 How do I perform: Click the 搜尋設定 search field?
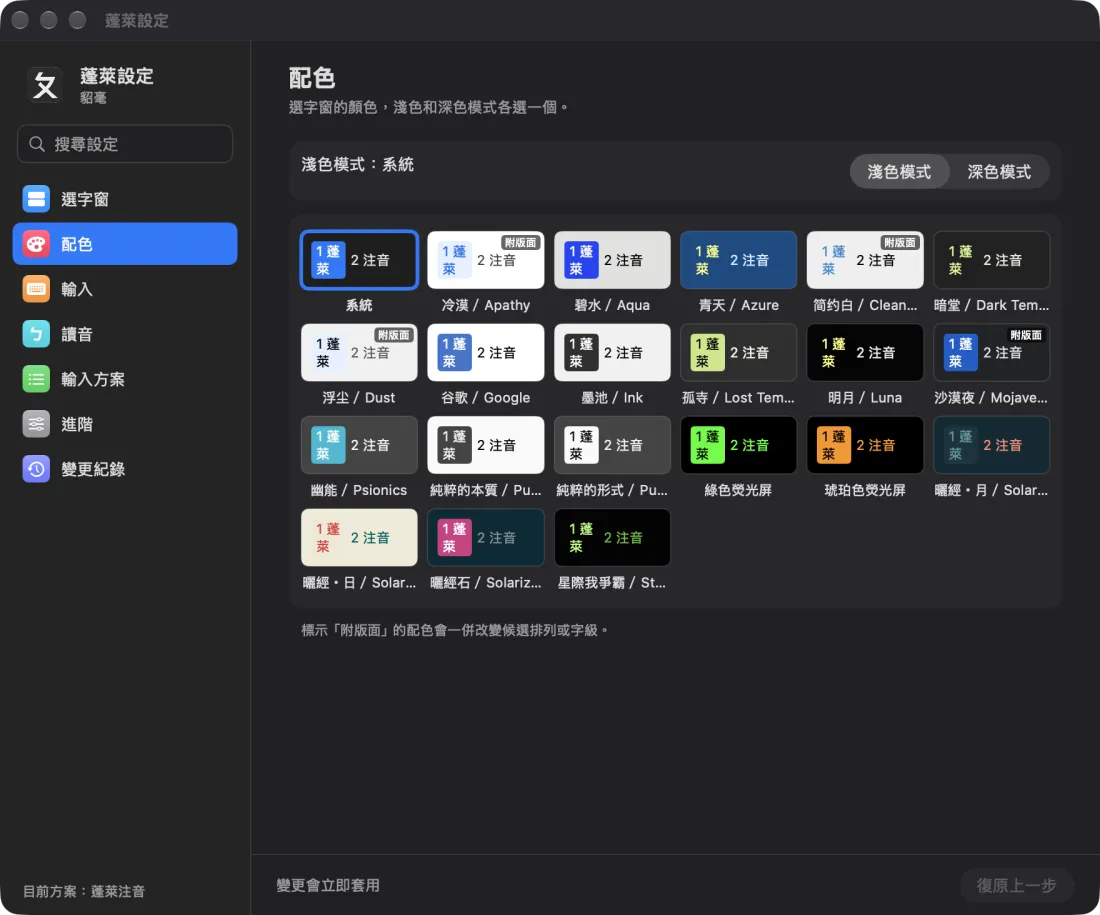[x=125, y=144]
